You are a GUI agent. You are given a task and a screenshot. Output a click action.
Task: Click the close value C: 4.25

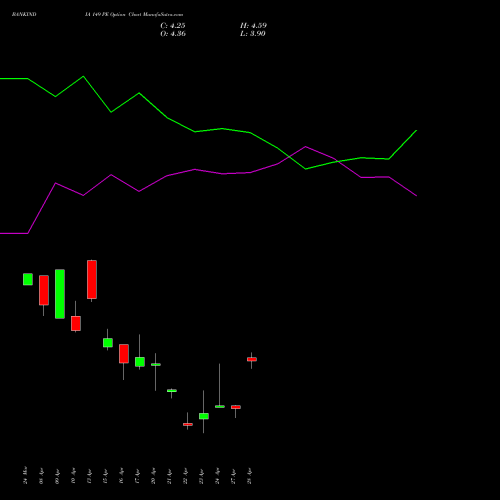click(173, 26)
